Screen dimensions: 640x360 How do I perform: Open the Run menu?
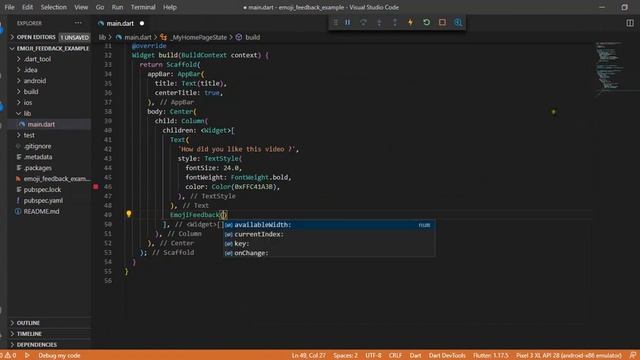coord(117,7)
